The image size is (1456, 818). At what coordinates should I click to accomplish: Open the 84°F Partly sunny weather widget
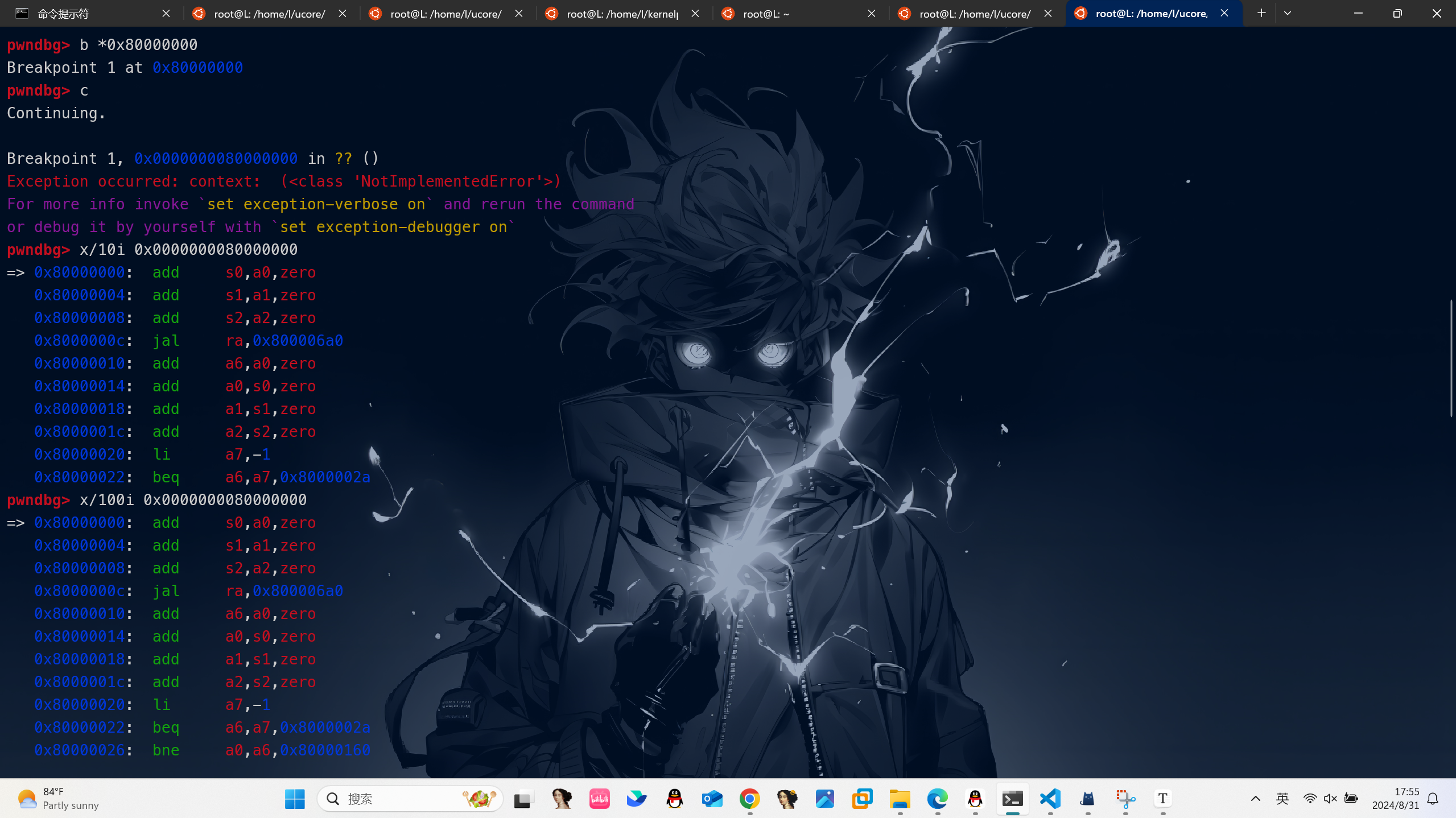[58, 799]
